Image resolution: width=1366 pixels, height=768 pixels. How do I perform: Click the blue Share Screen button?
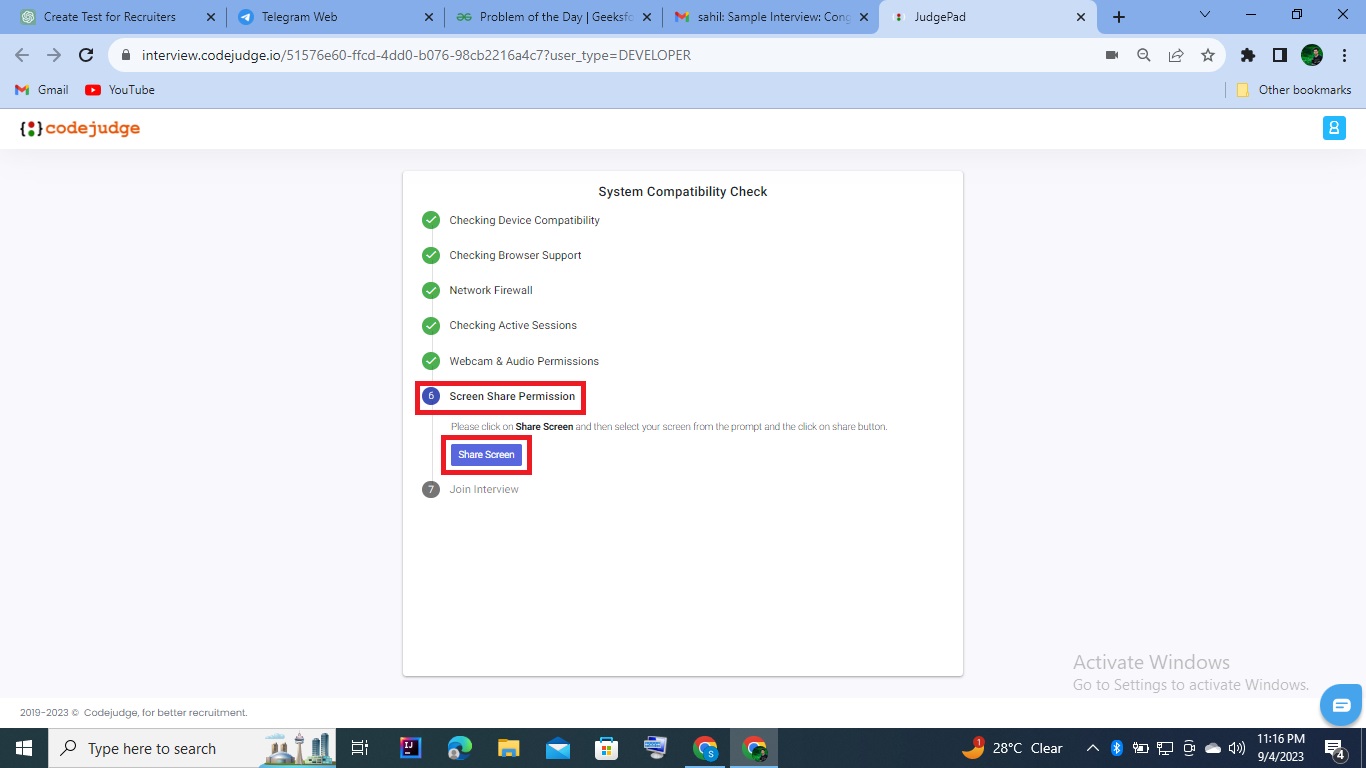486,455
